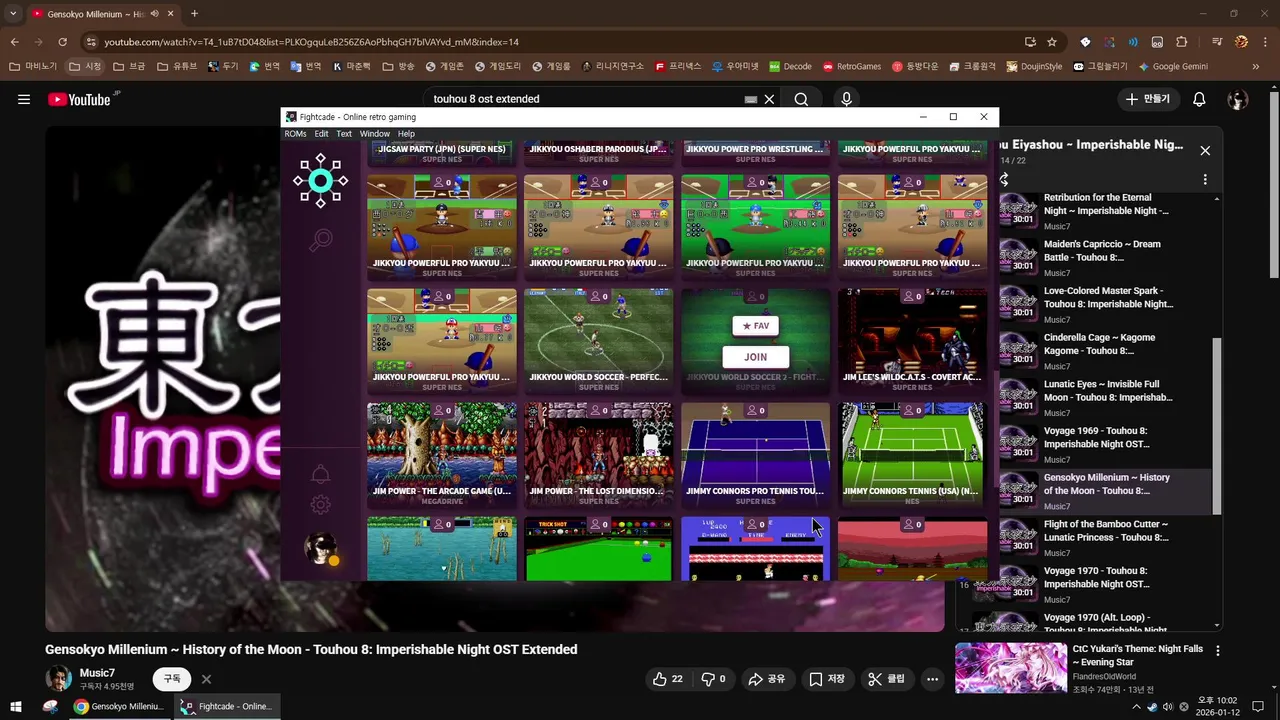The height and width of the screenshot is (720, 1280).
Task: Open Fightcade Edit menu
Action: (x=321, y=133)
